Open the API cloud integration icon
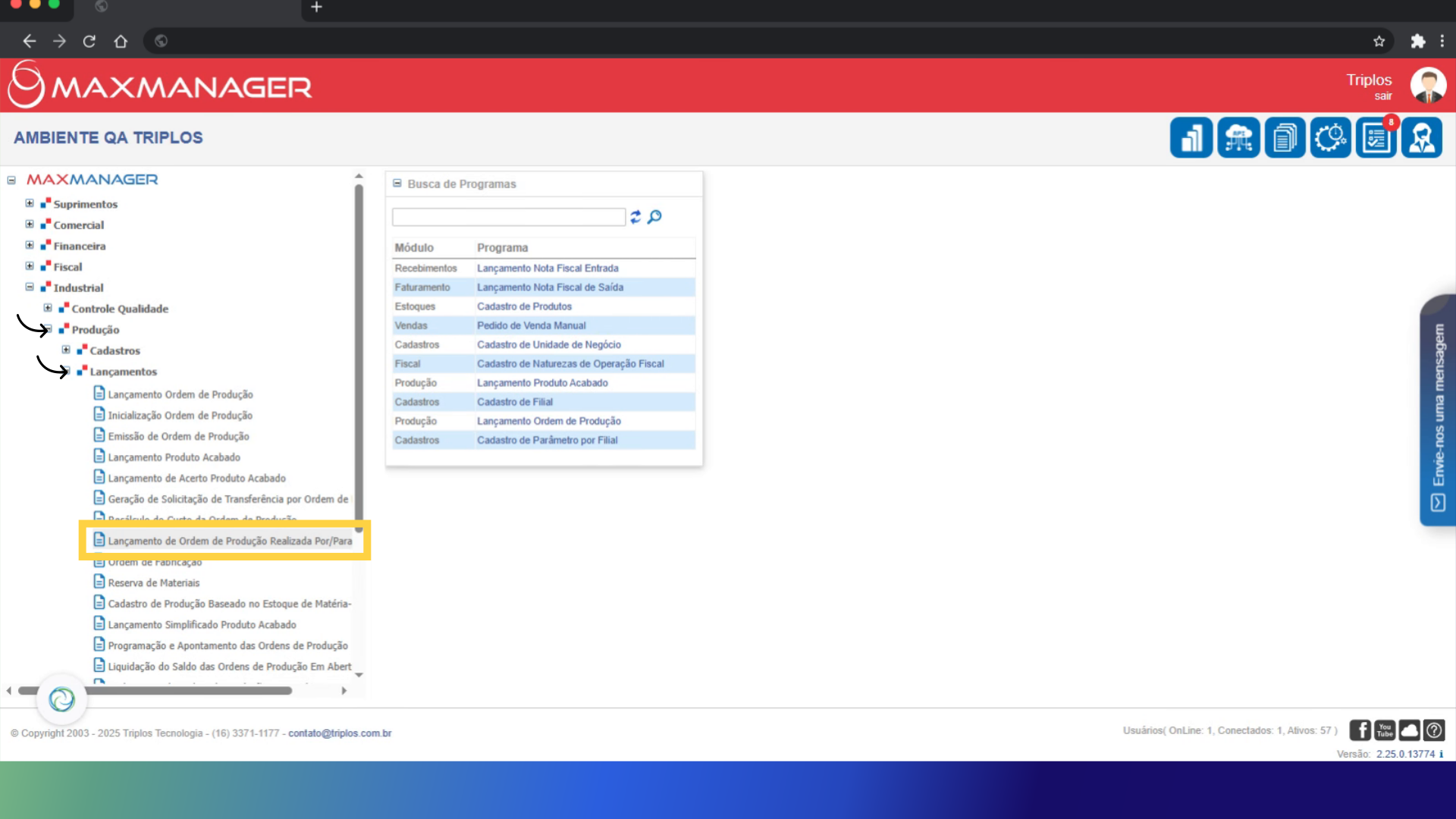Image resolution: width=1456 pixels, height=819 pixels. (x=1238, y=138)
